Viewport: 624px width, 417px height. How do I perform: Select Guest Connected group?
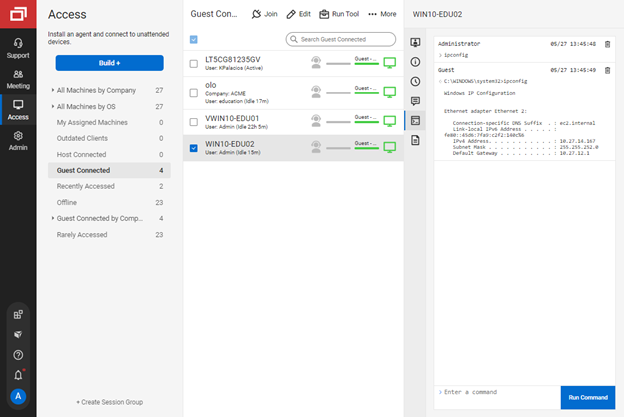[x=109, y=170]
